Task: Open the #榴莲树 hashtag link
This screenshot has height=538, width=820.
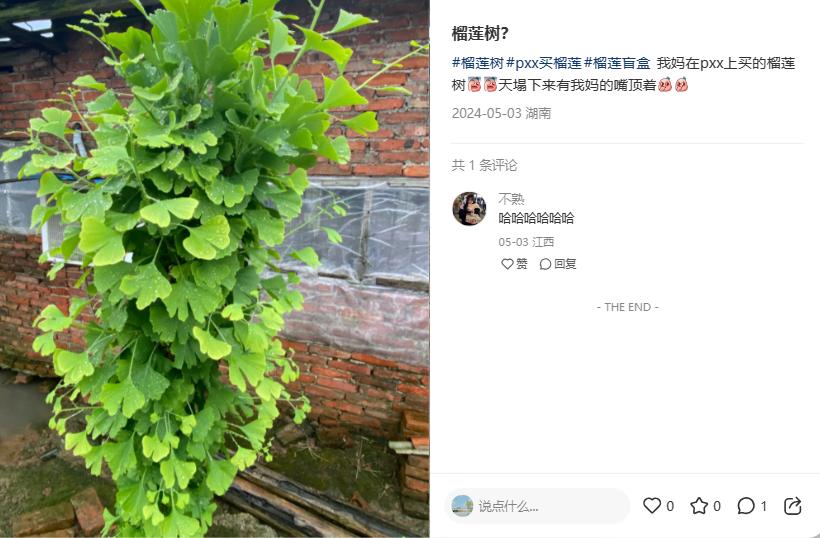Action: tap(477, 63)
